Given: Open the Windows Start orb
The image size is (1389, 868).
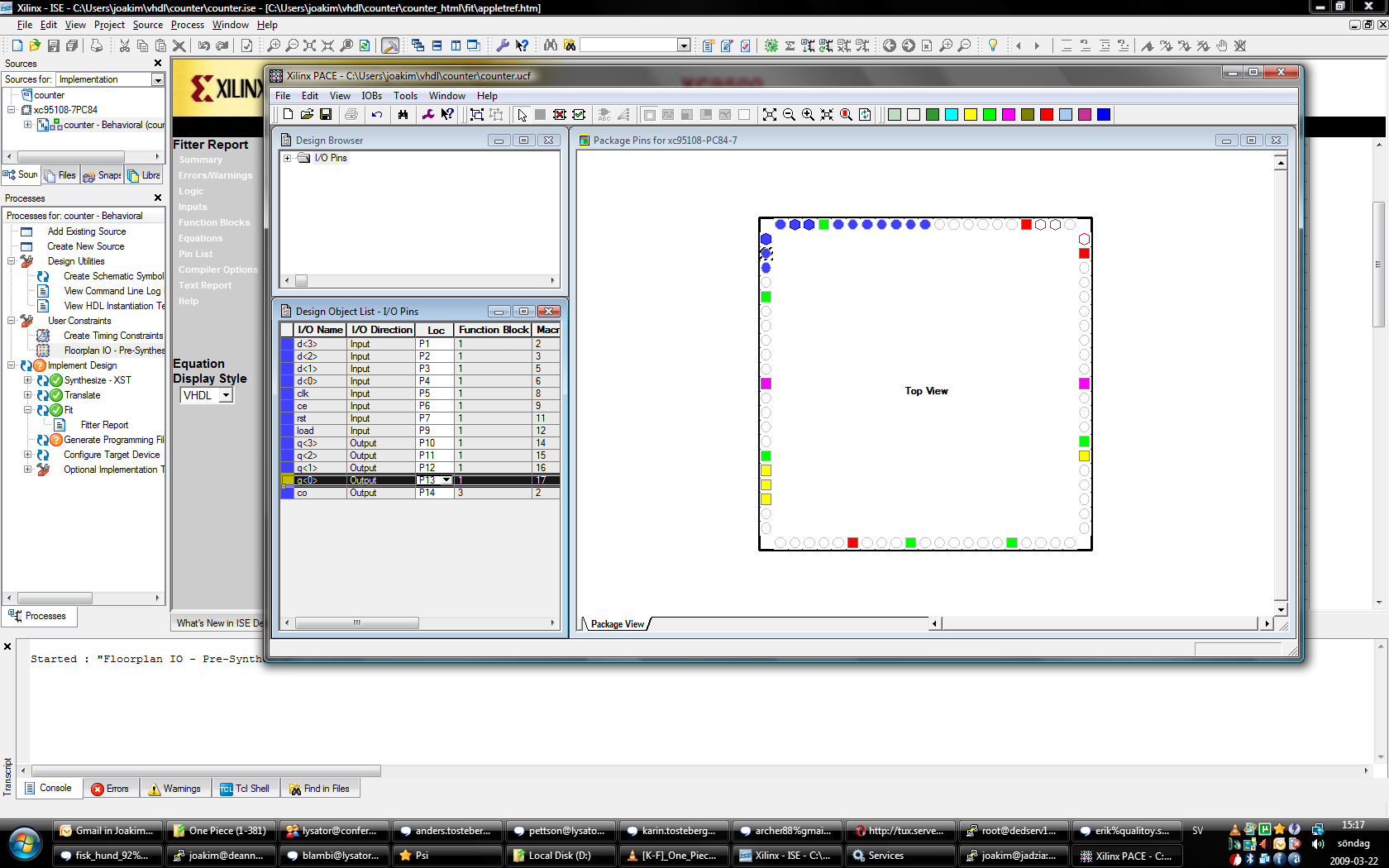Looking at the screenshot, I should 25,844.
